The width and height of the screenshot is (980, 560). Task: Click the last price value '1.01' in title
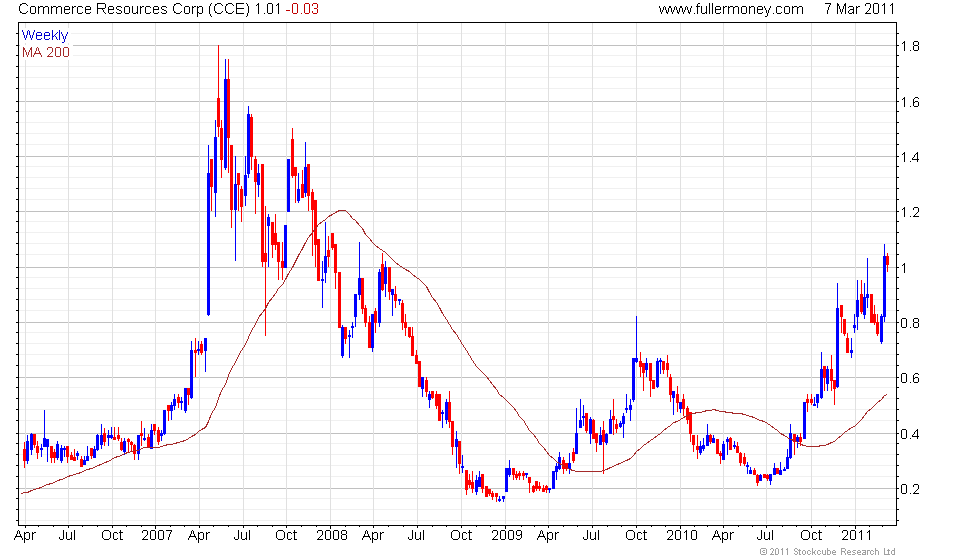click(x=267, y=9)
